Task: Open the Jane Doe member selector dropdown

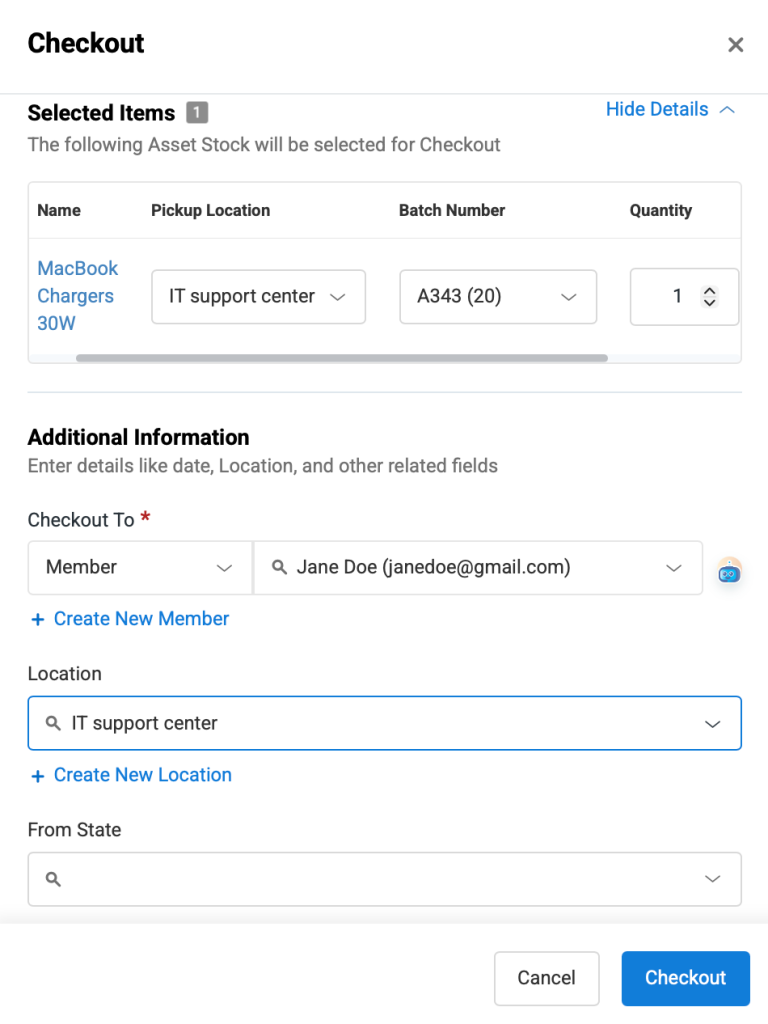Action: 478,568
